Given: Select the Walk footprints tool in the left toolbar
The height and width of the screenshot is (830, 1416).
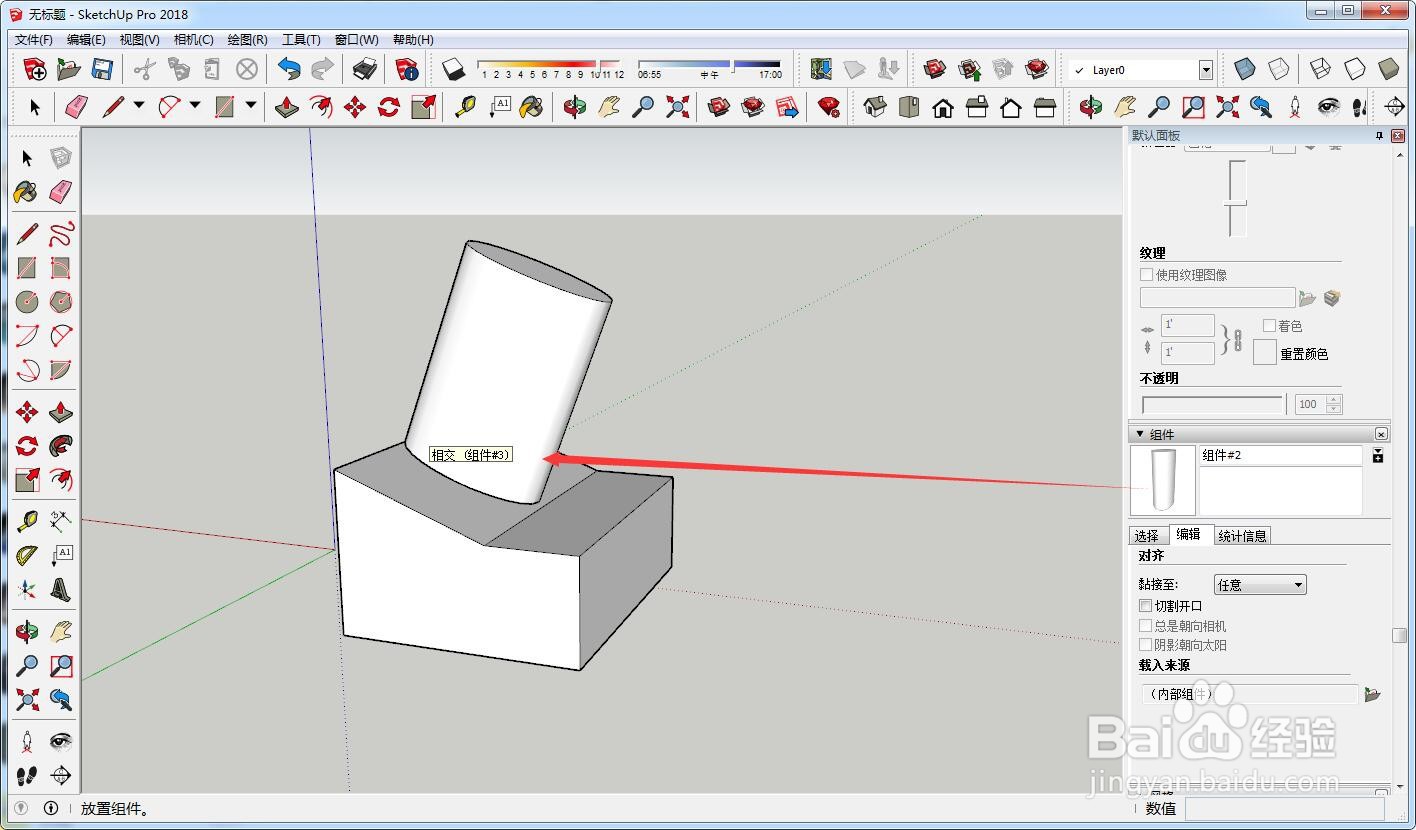Looking at the screenshot, I should [x=27, y=775].
